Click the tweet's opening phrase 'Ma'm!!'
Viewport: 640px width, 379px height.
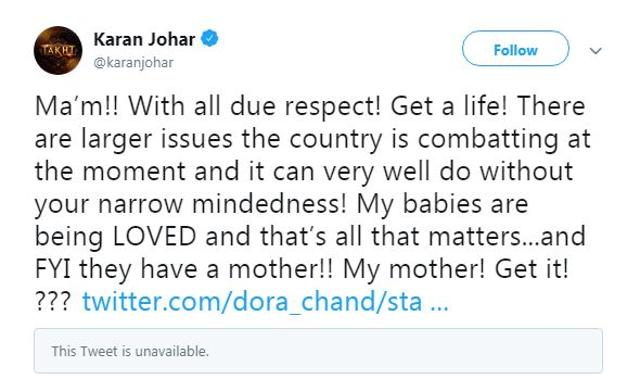(76, 106)
